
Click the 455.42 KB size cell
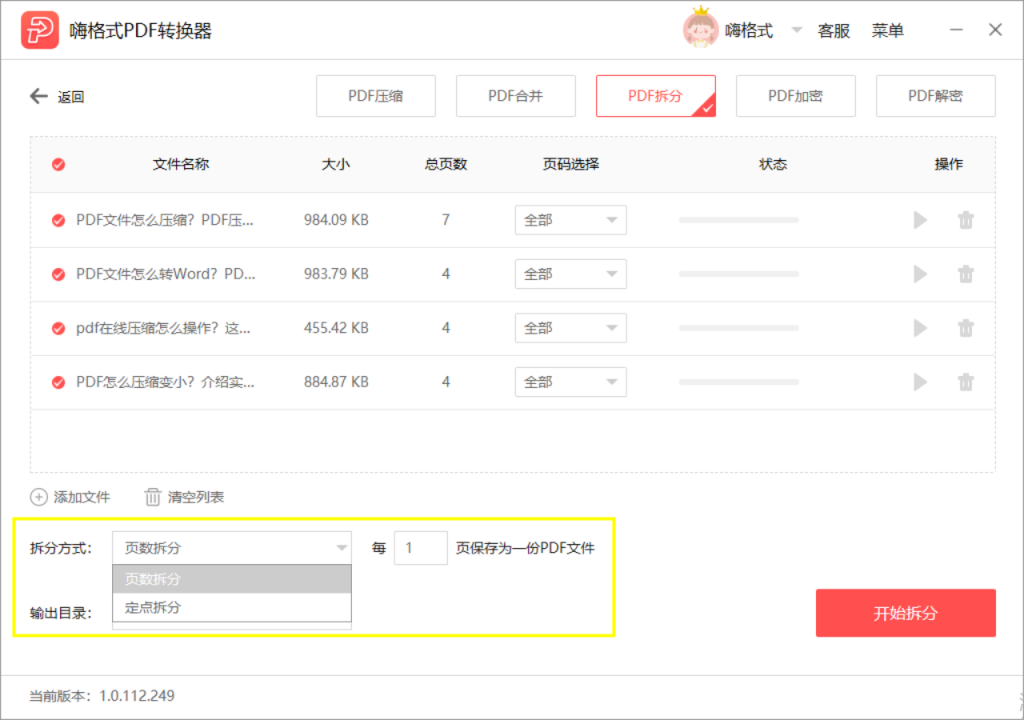[336, 328]
